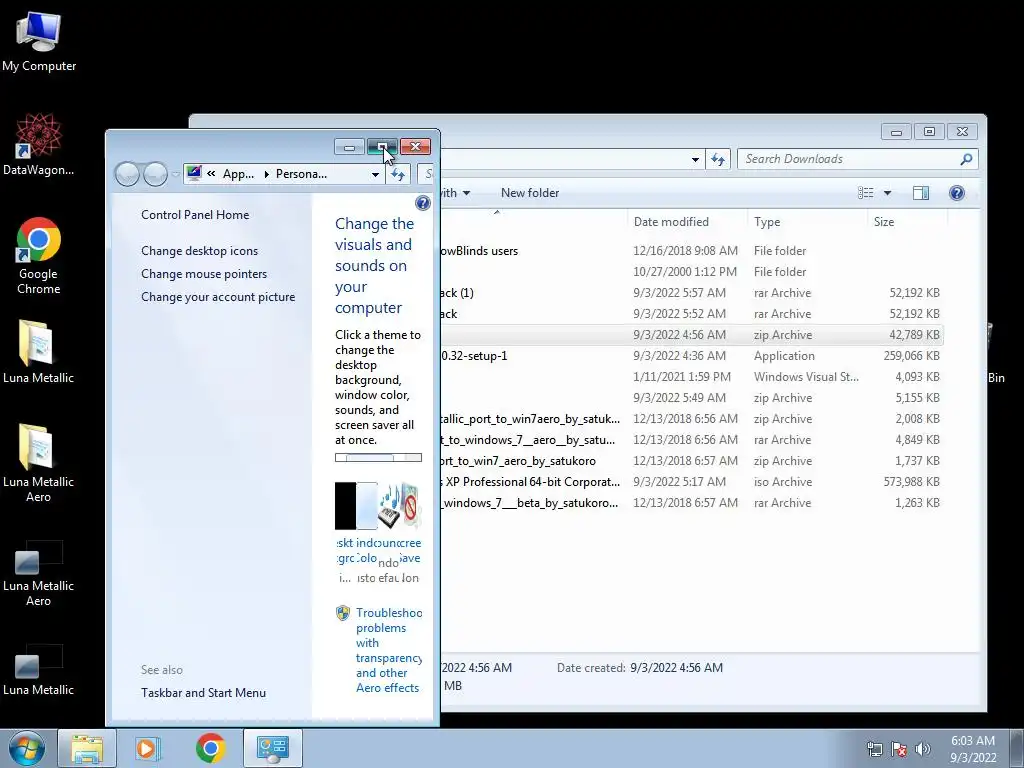The image size is (1024, 768).
Task: Open help in the Downloads window
Action: pyautogui.click(x=957, y=193)
